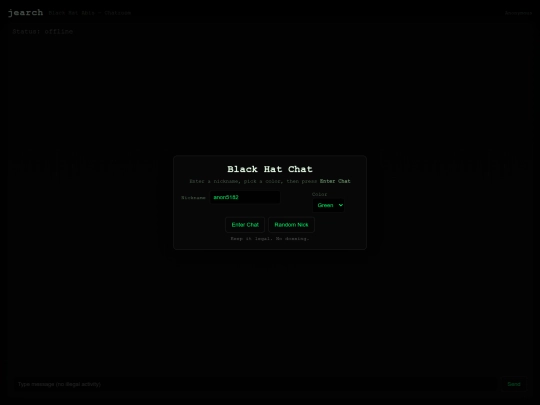Click the Anonymous user label
540x405 pixels.
518,13
